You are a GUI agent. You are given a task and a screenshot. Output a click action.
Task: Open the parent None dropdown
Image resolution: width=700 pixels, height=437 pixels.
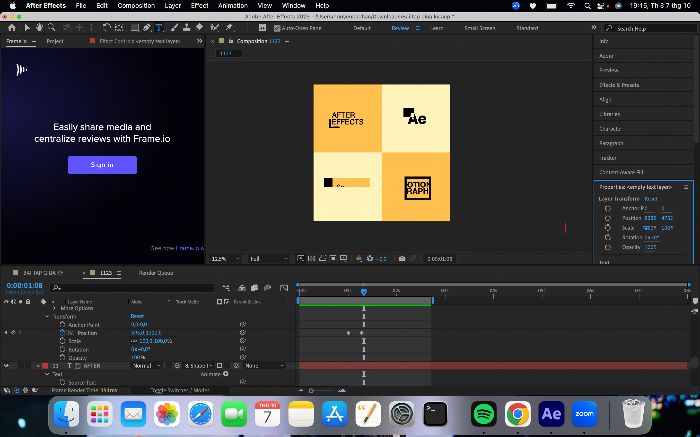click(x=264, y=366)
